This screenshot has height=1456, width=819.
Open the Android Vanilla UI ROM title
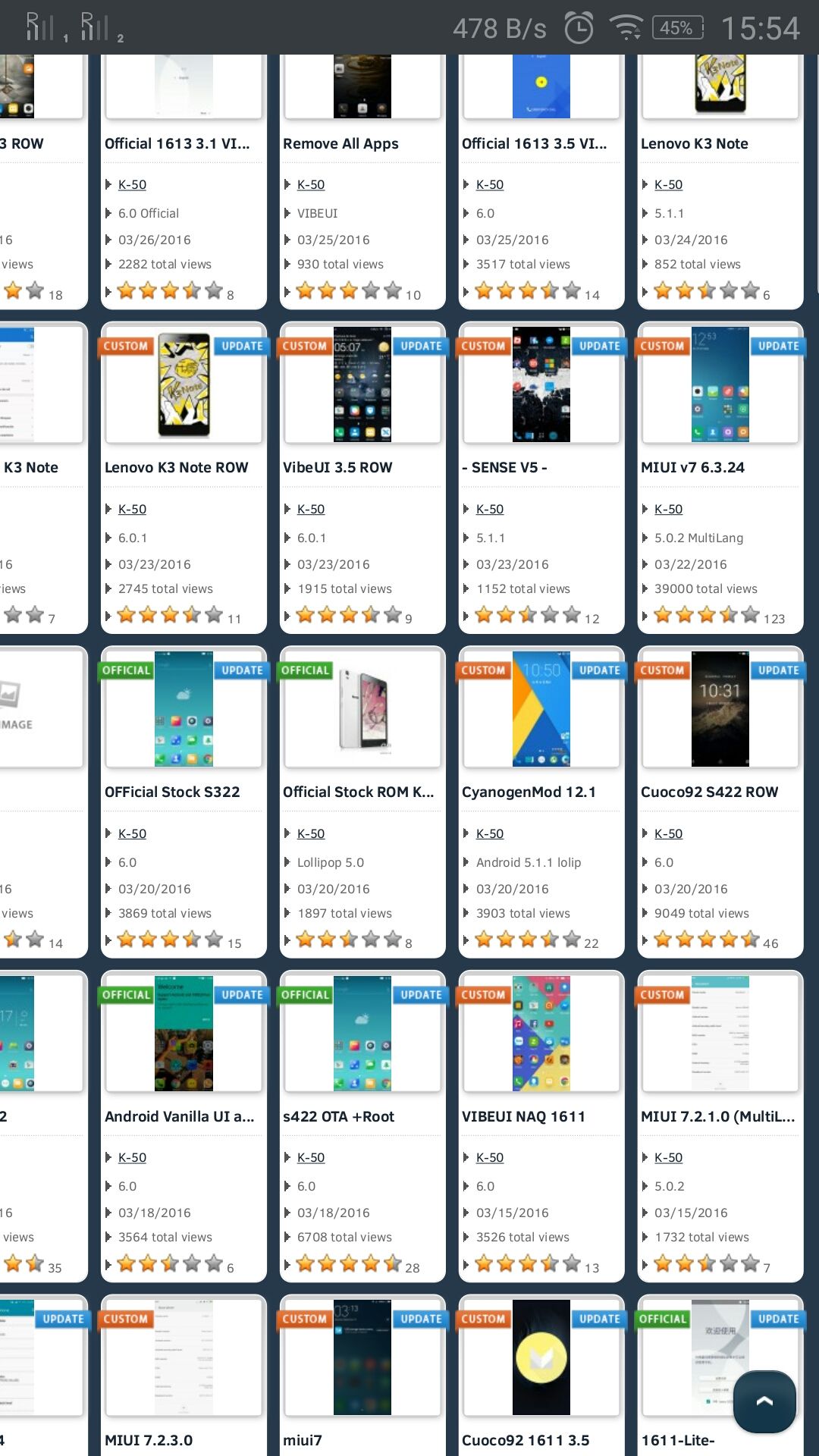(x=179, y=1116)
